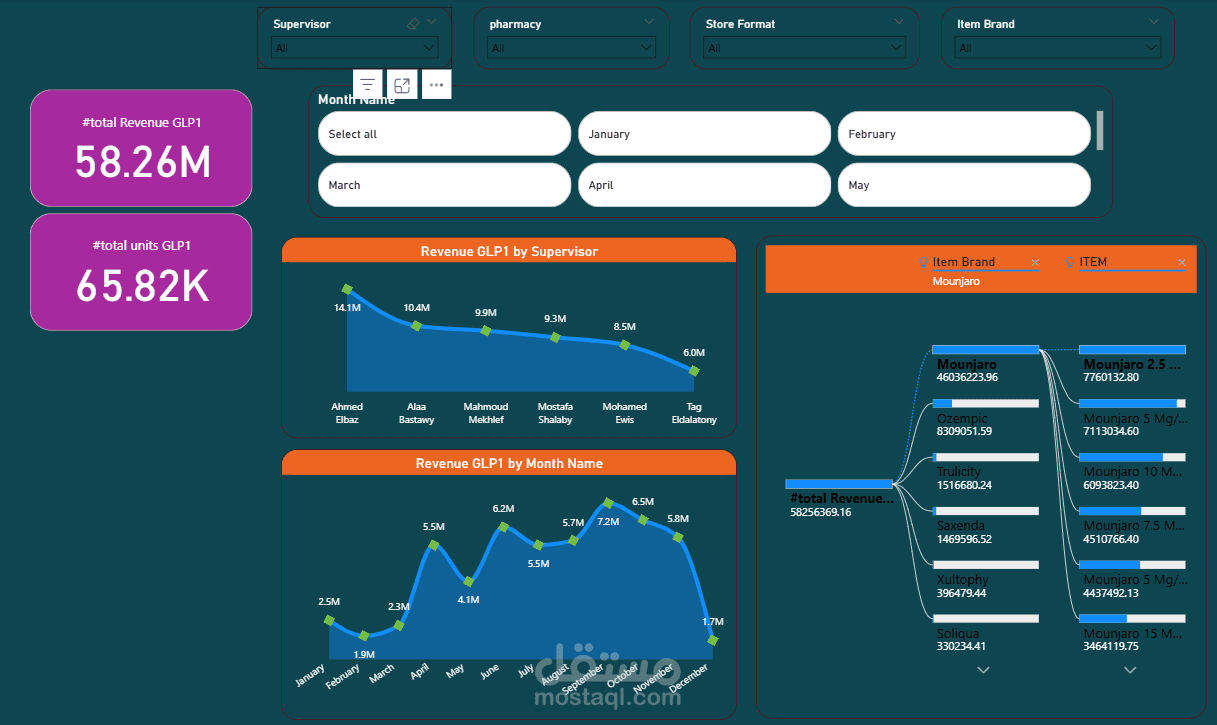Select the #total units GLP1 card
Screen dimensions: 1217x725
pyautogui.click(x=141, y=271)
